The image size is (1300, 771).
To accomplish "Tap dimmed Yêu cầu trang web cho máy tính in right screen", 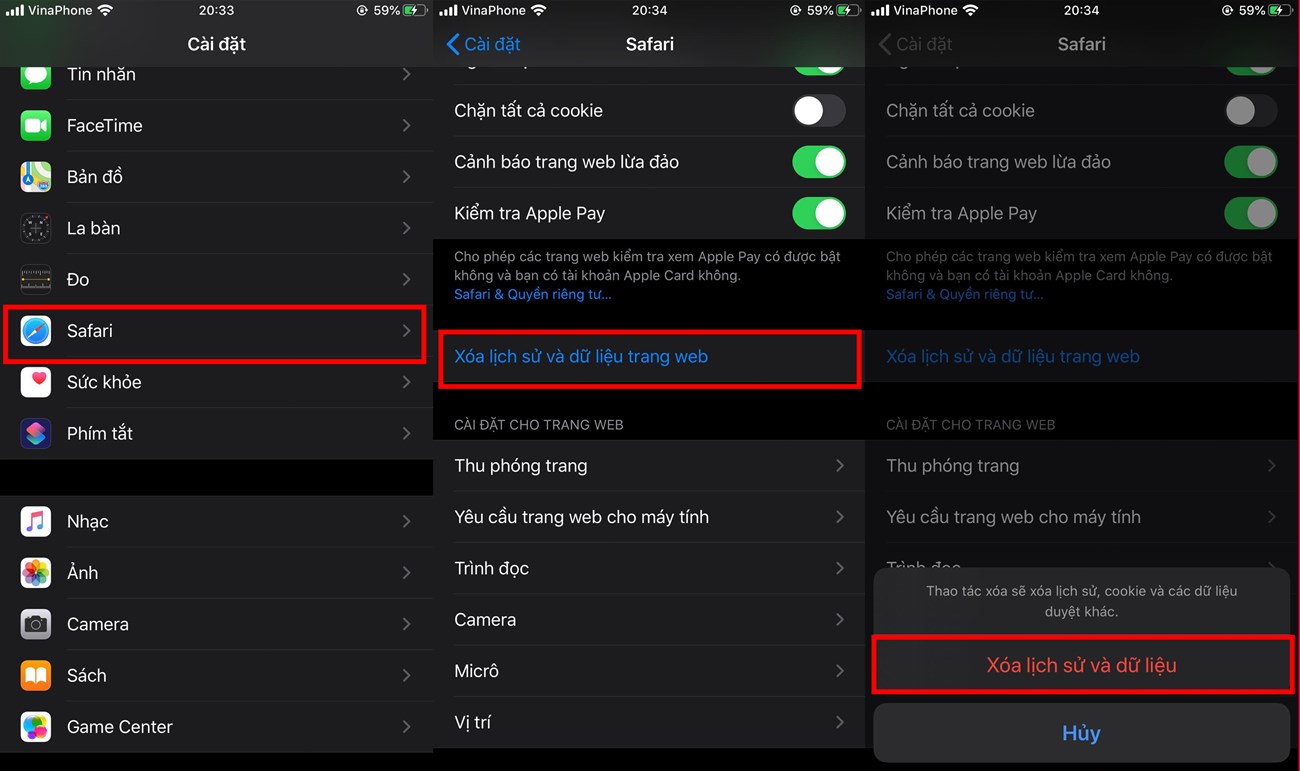I will point(1082,517).
